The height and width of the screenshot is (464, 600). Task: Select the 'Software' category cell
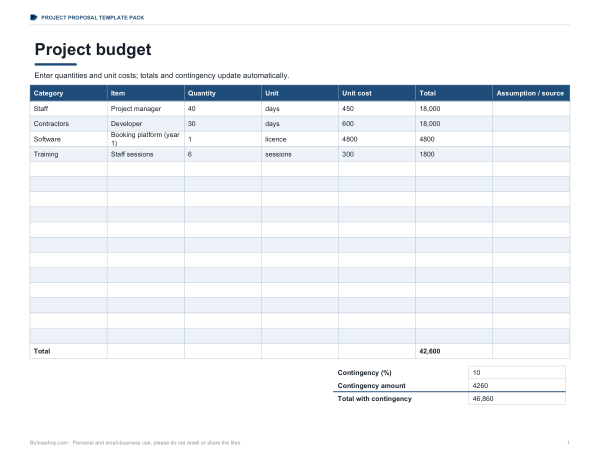coord(68,139)
